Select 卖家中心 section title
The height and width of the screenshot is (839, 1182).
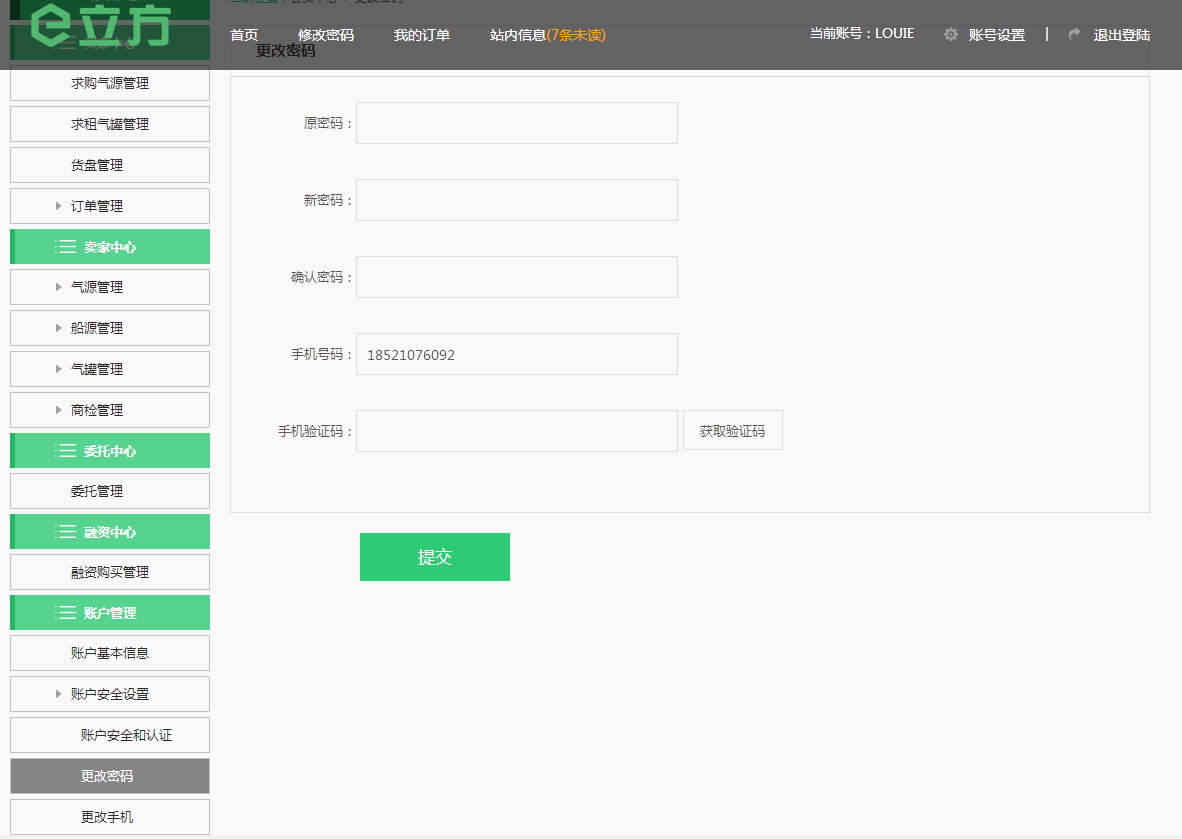(x=110, y=247)
